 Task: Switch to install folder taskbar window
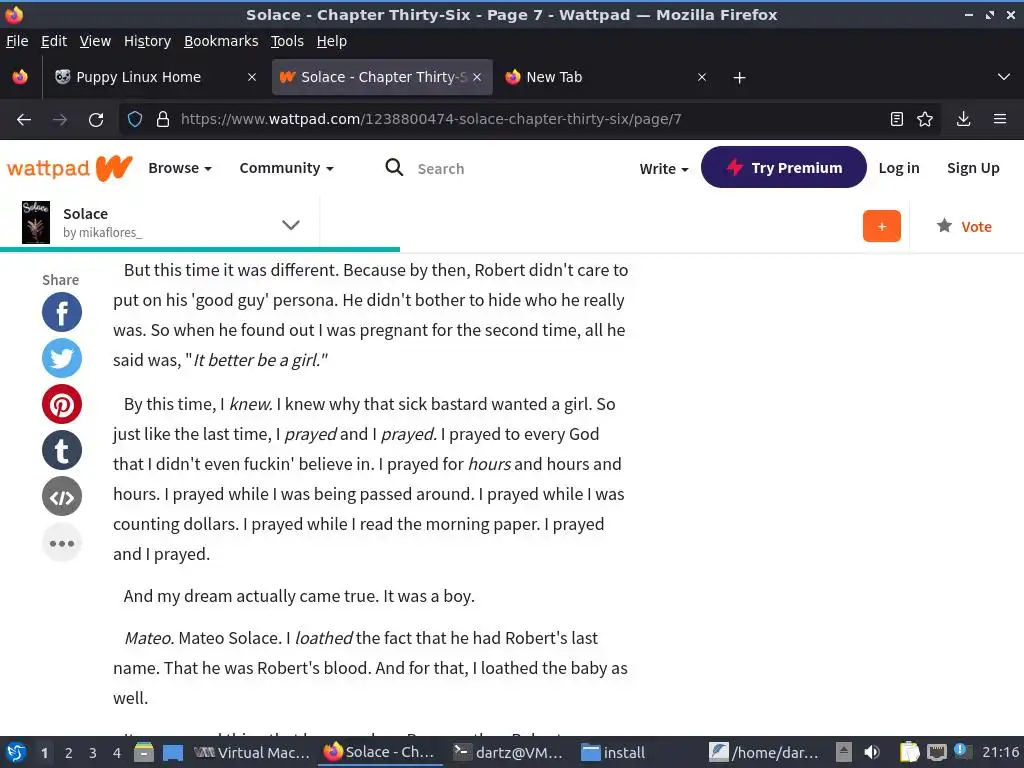613,753
